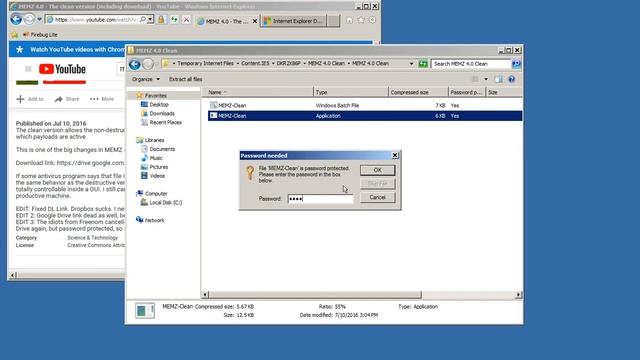Click the Creative Commons license link

click(96, 245)
